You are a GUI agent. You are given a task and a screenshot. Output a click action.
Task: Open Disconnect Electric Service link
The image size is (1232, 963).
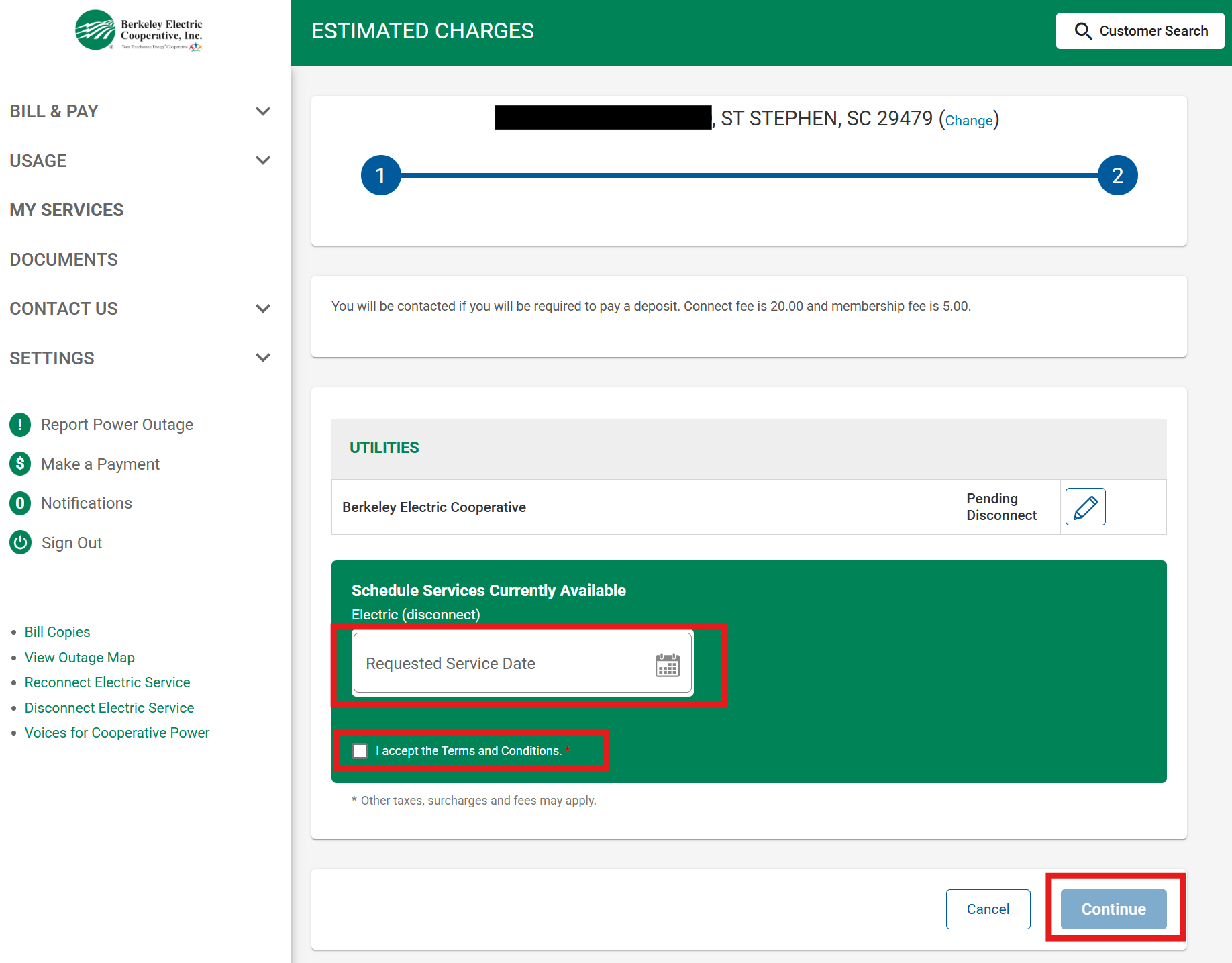109,708
